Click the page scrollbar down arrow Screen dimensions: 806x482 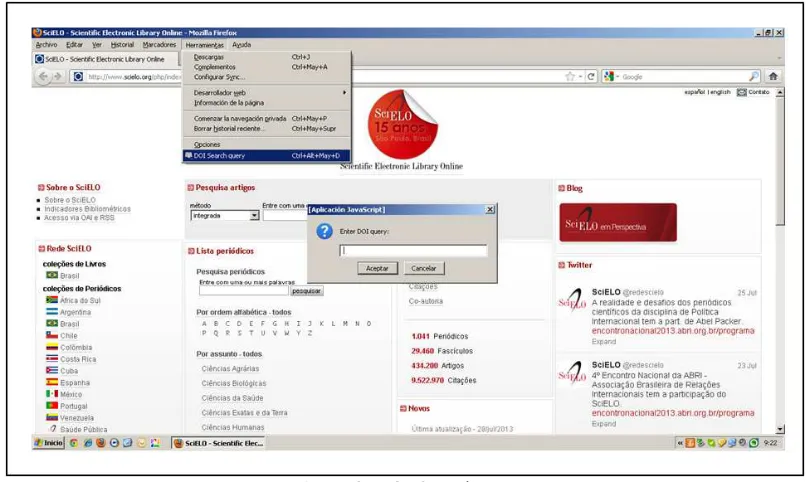[780, 429]
